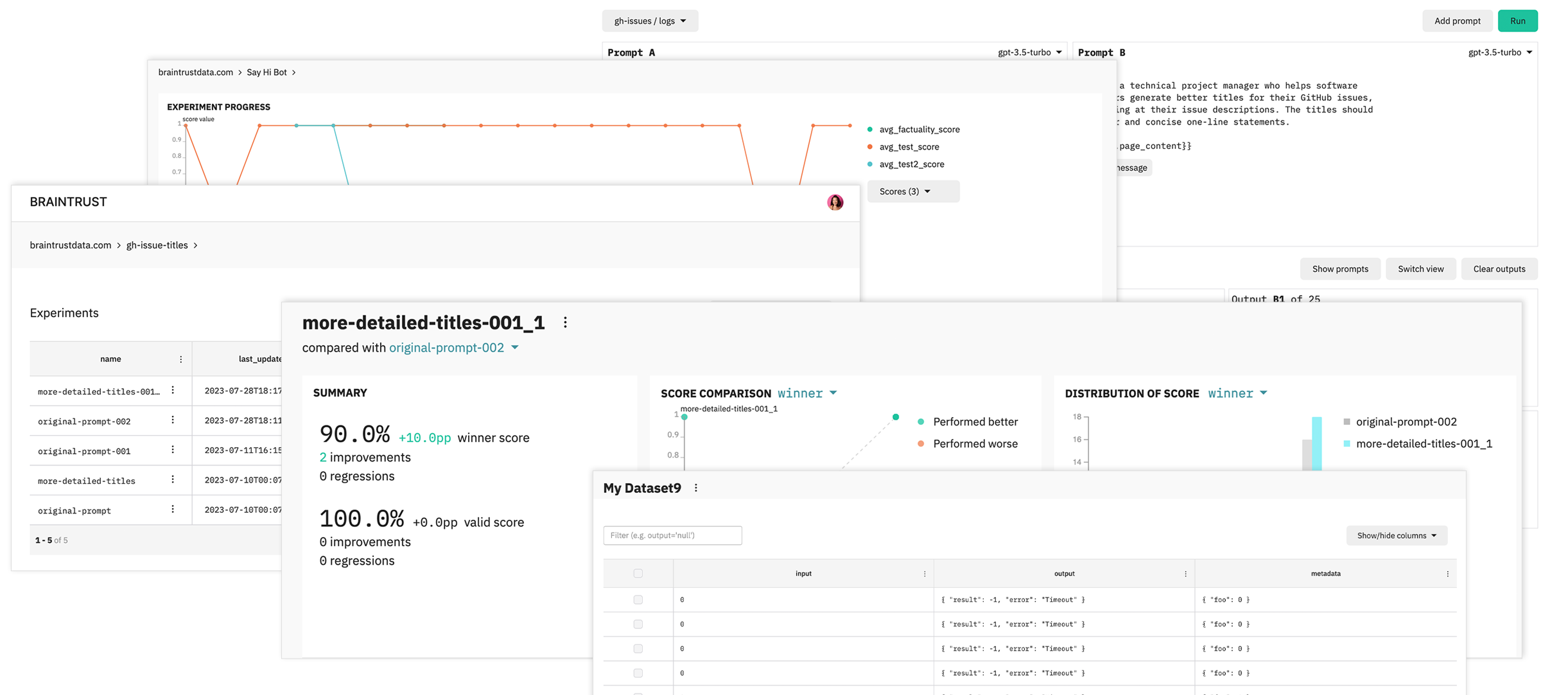Check the second dataset row checkbox
Image resolution: width=1568 pixels, height=695 pixels.
click(637, 624)
